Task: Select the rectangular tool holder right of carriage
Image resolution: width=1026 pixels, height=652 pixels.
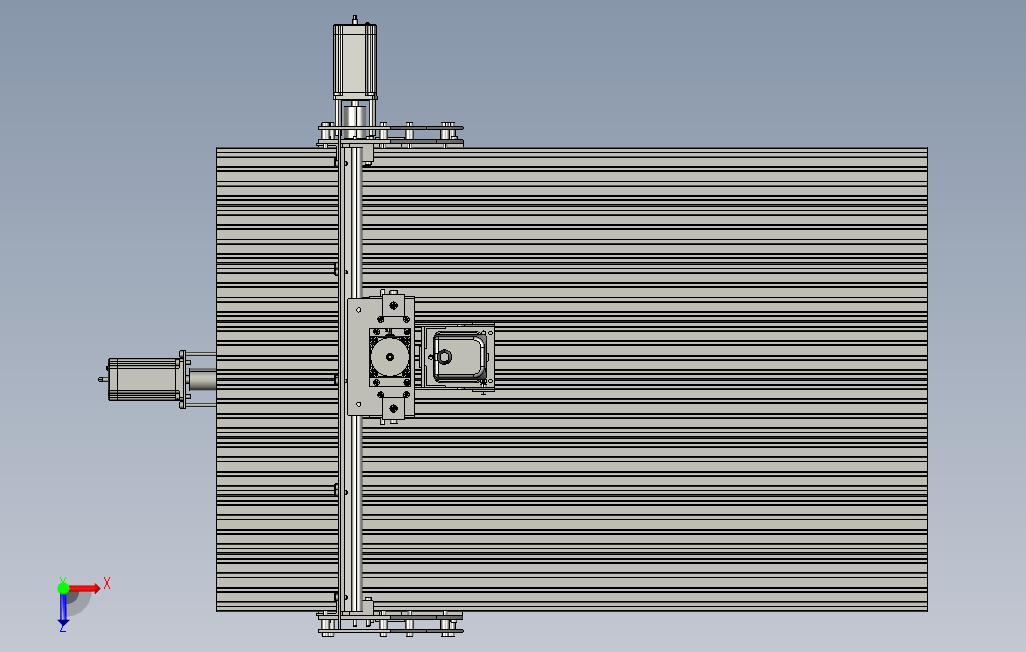Action: [457, 357]
